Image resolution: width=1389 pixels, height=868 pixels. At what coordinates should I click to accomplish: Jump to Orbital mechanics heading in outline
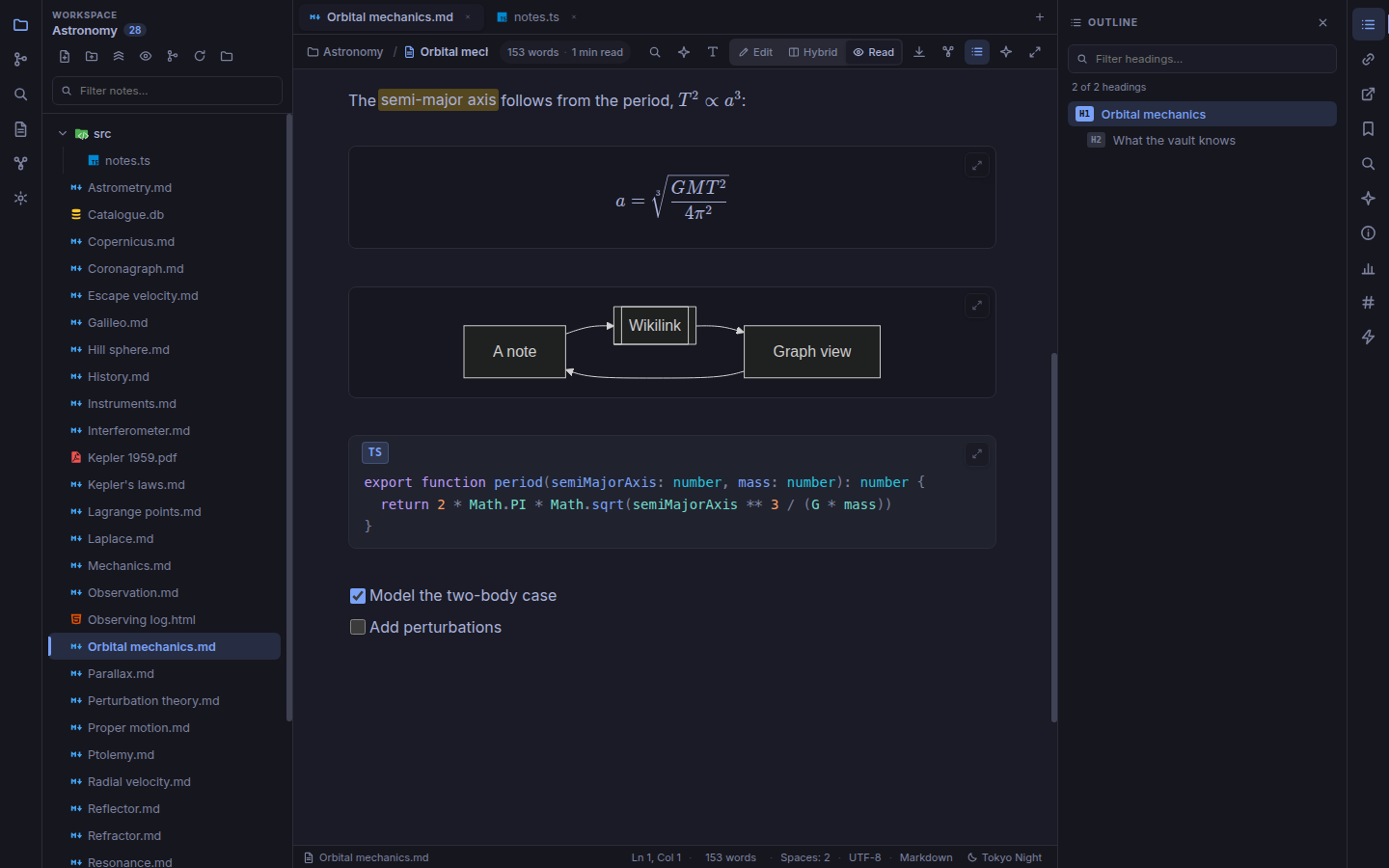coord(1202,114)
